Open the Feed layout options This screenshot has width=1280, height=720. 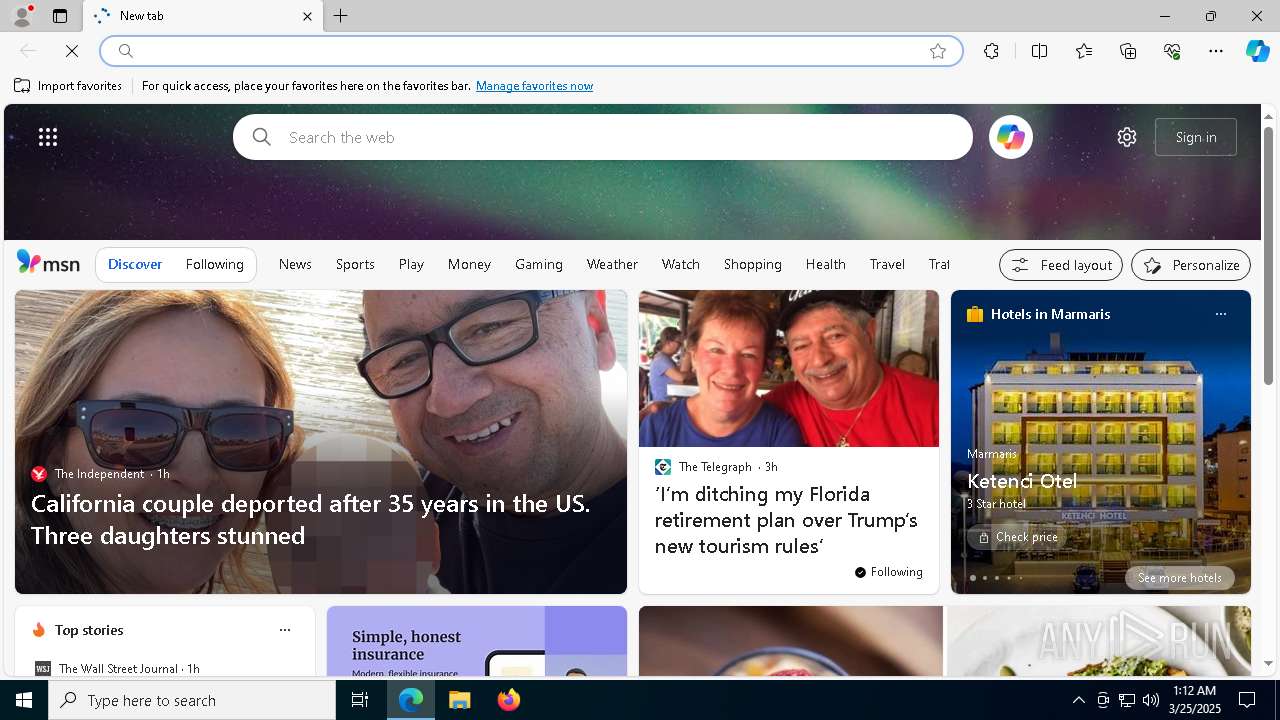click(x=1061, y=265)
